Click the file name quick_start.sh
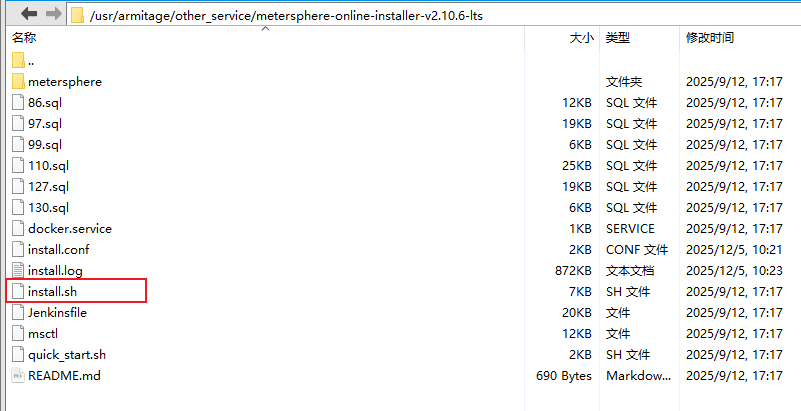The height and width of the screenshot is (411, 801). [x=67, y=354]
